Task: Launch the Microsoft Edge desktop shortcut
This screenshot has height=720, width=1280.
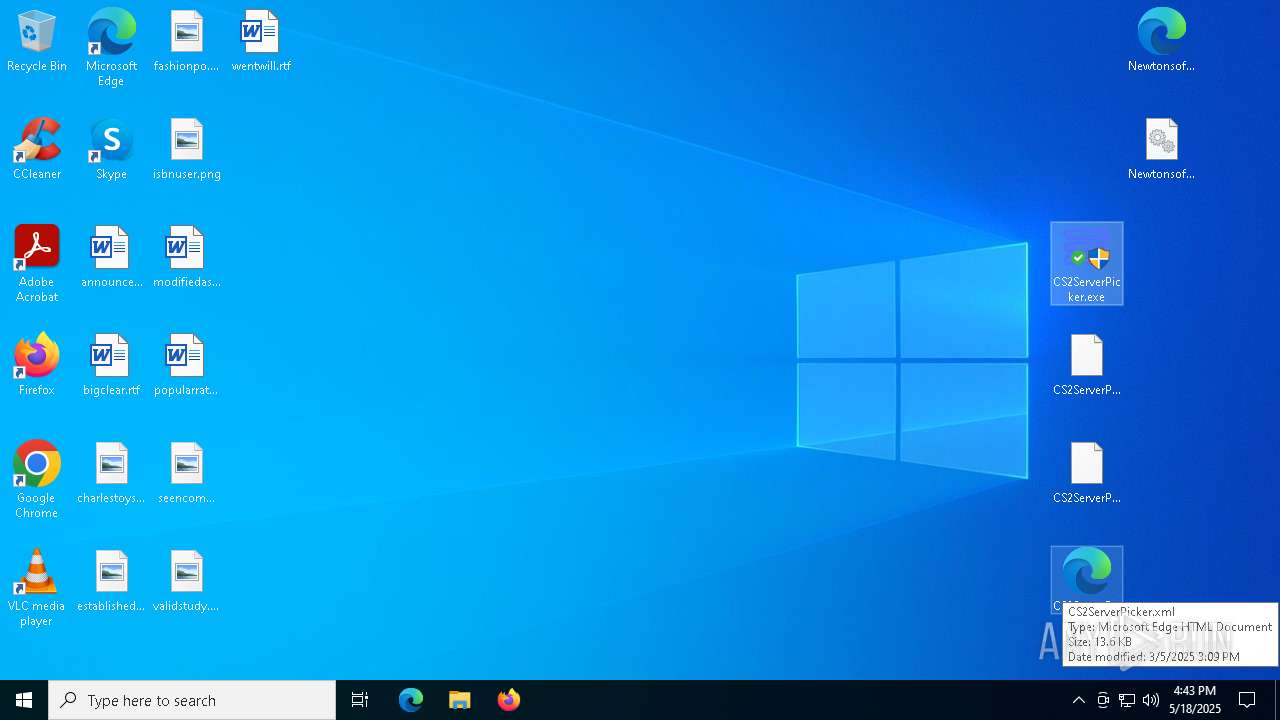Action: [x=111, y=48]
